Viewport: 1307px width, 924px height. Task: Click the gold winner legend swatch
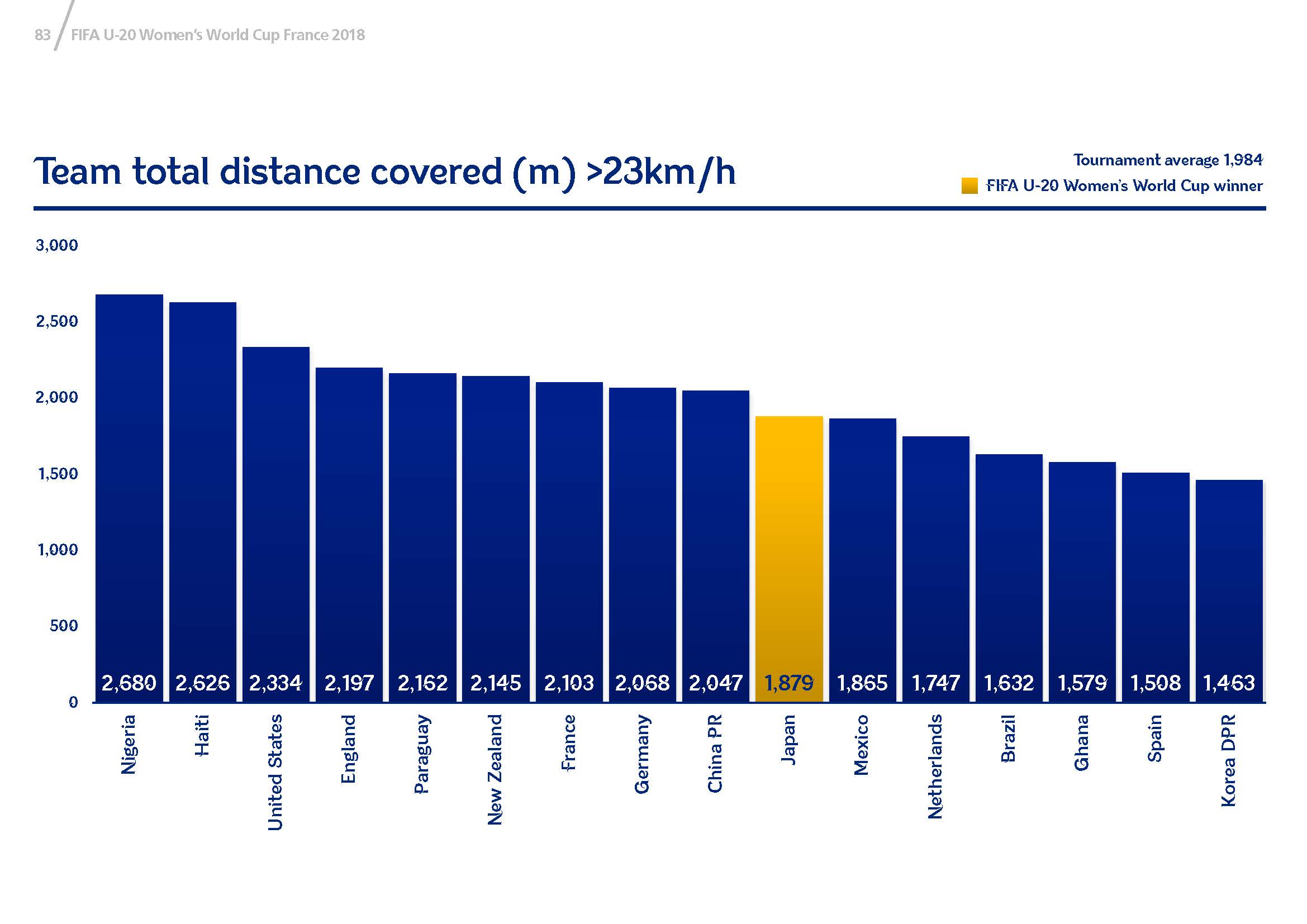[969, 185]
